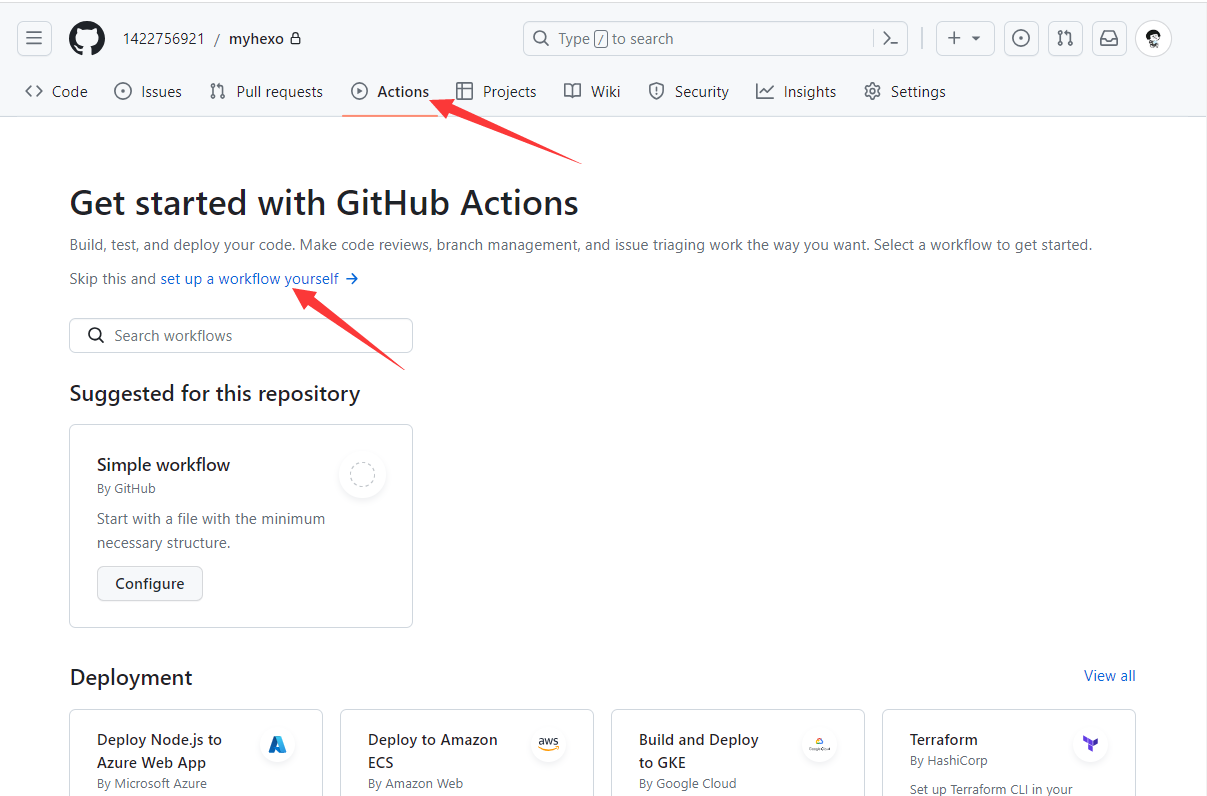
Task: Open the myhexo repository link
Action: 256,39
